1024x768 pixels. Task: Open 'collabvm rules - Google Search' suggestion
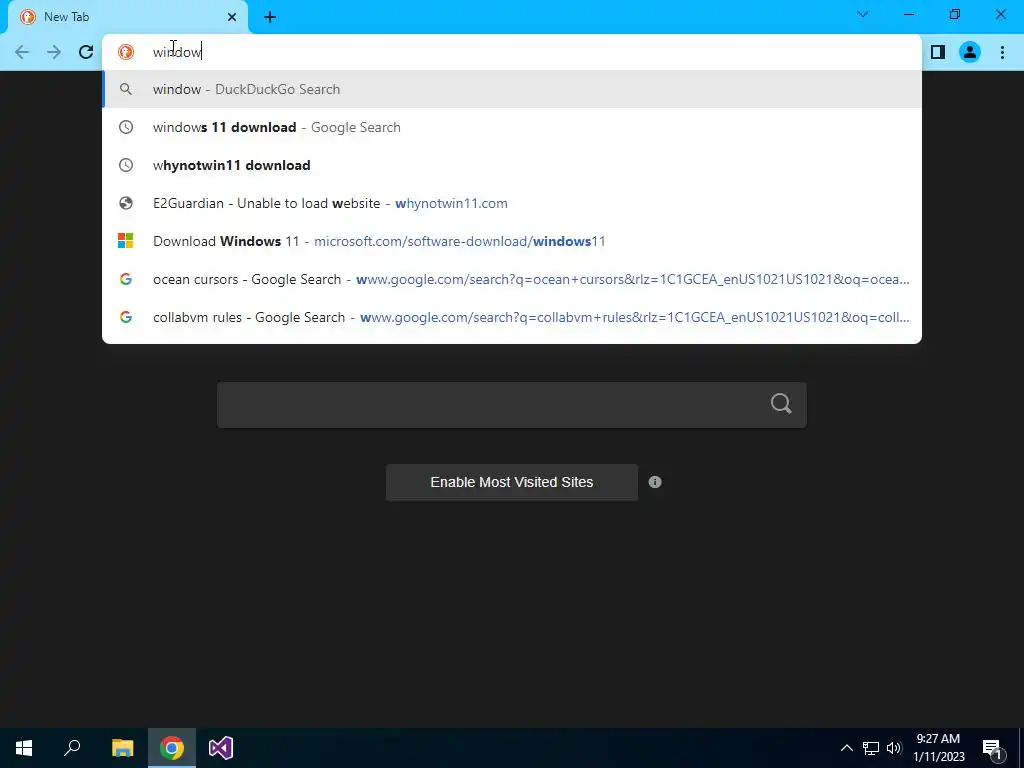(x=512, y=317)
